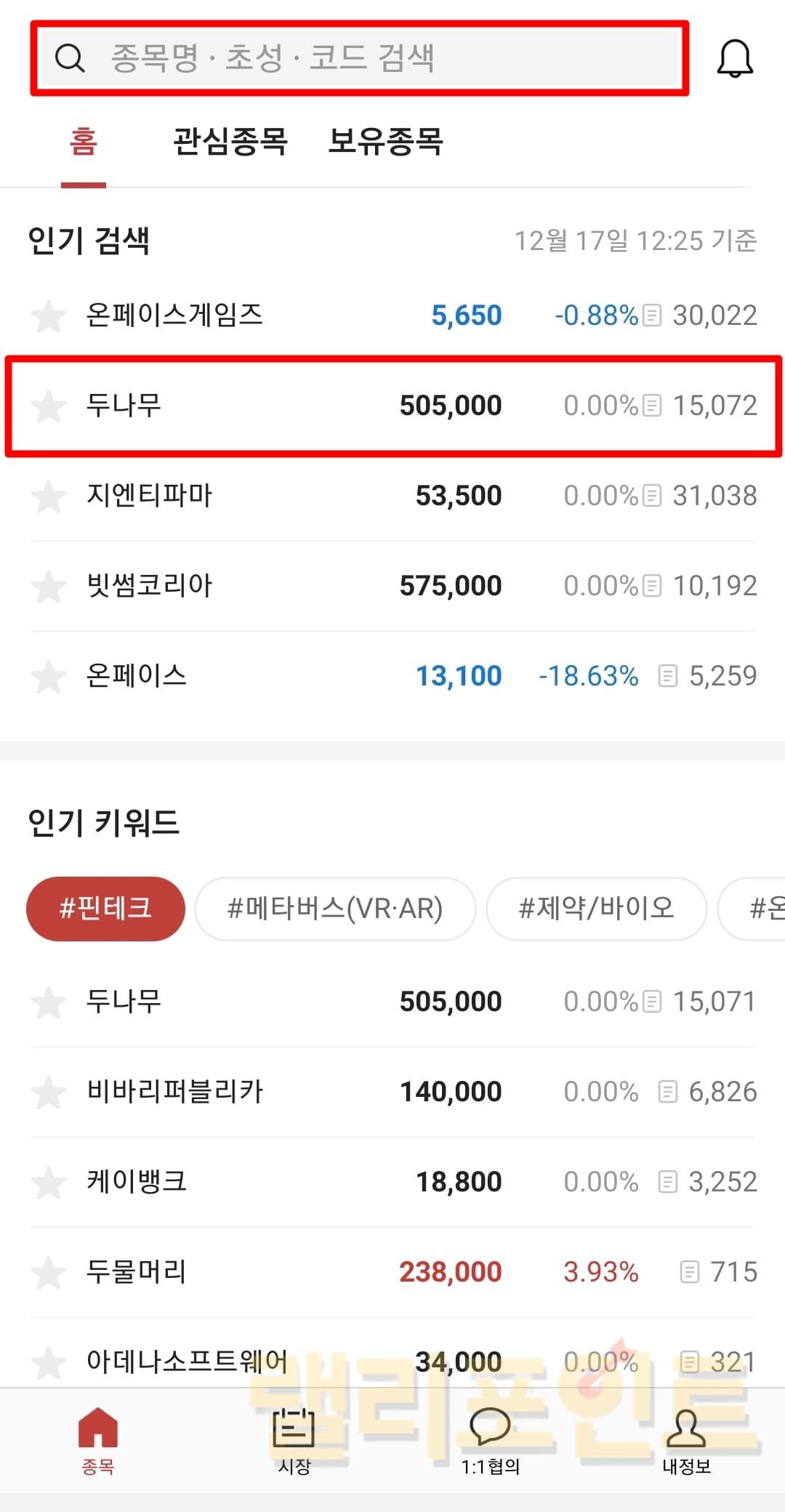The image size is (785, 1512).
Task: Tap the notification bell icon
Action: (734, 58)
